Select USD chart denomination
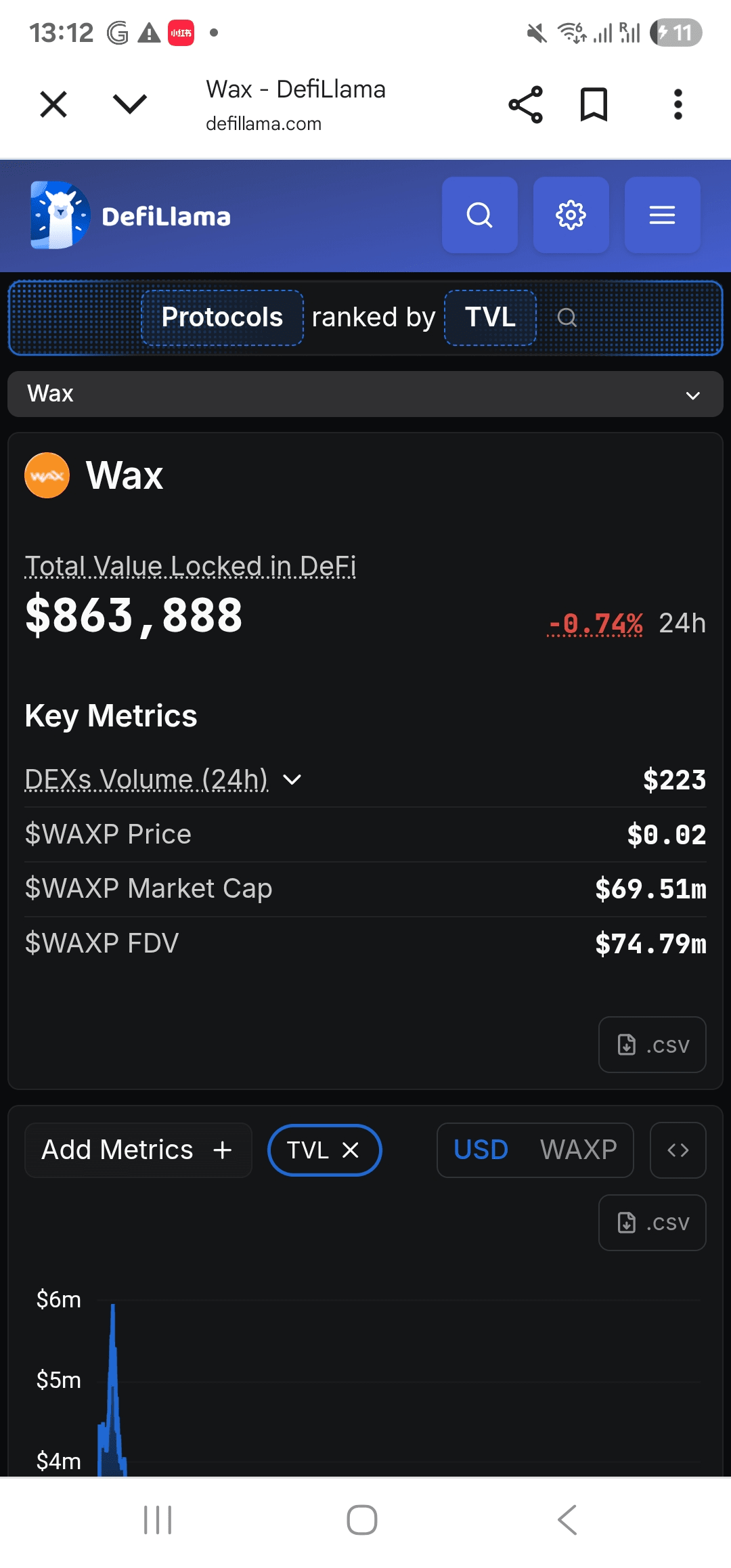 point(481,1150)
